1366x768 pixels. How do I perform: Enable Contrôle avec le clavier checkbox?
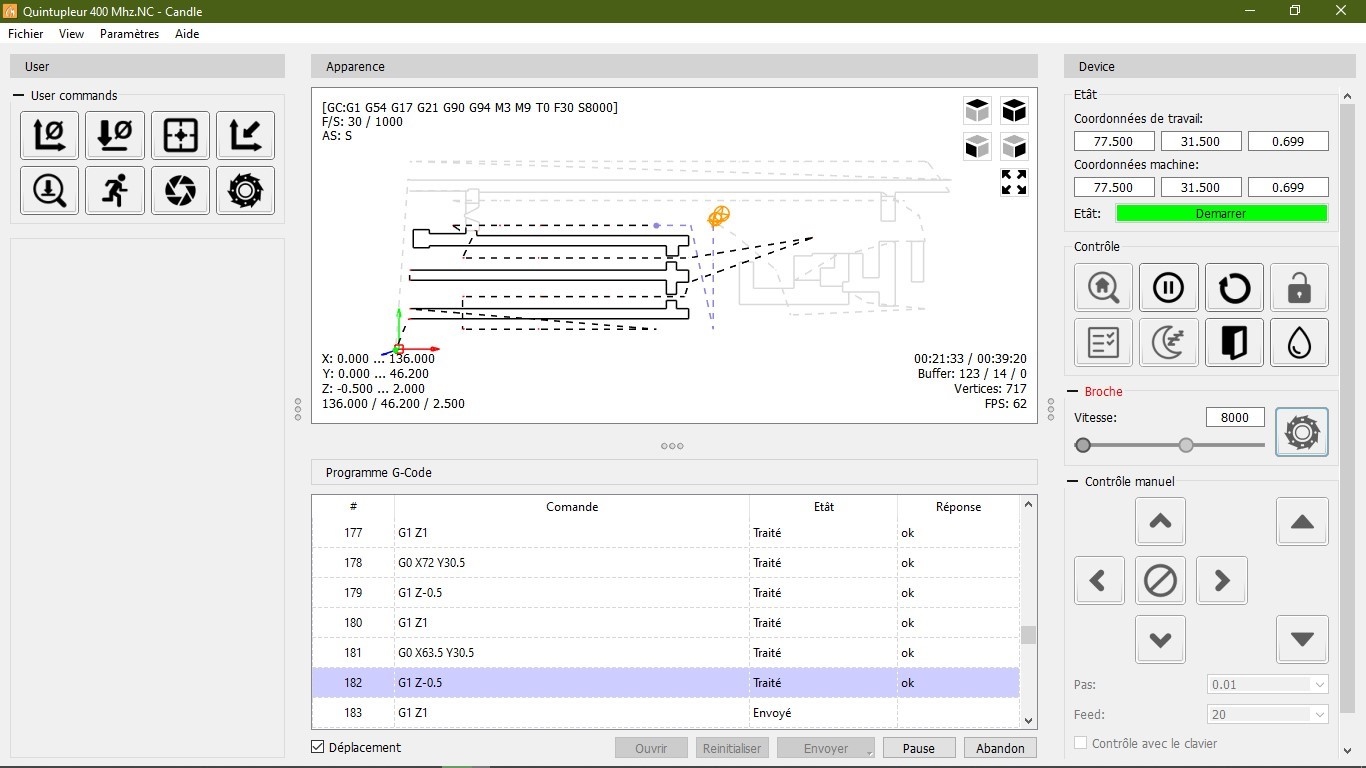pyautogui.click(x=1080, y=743)
